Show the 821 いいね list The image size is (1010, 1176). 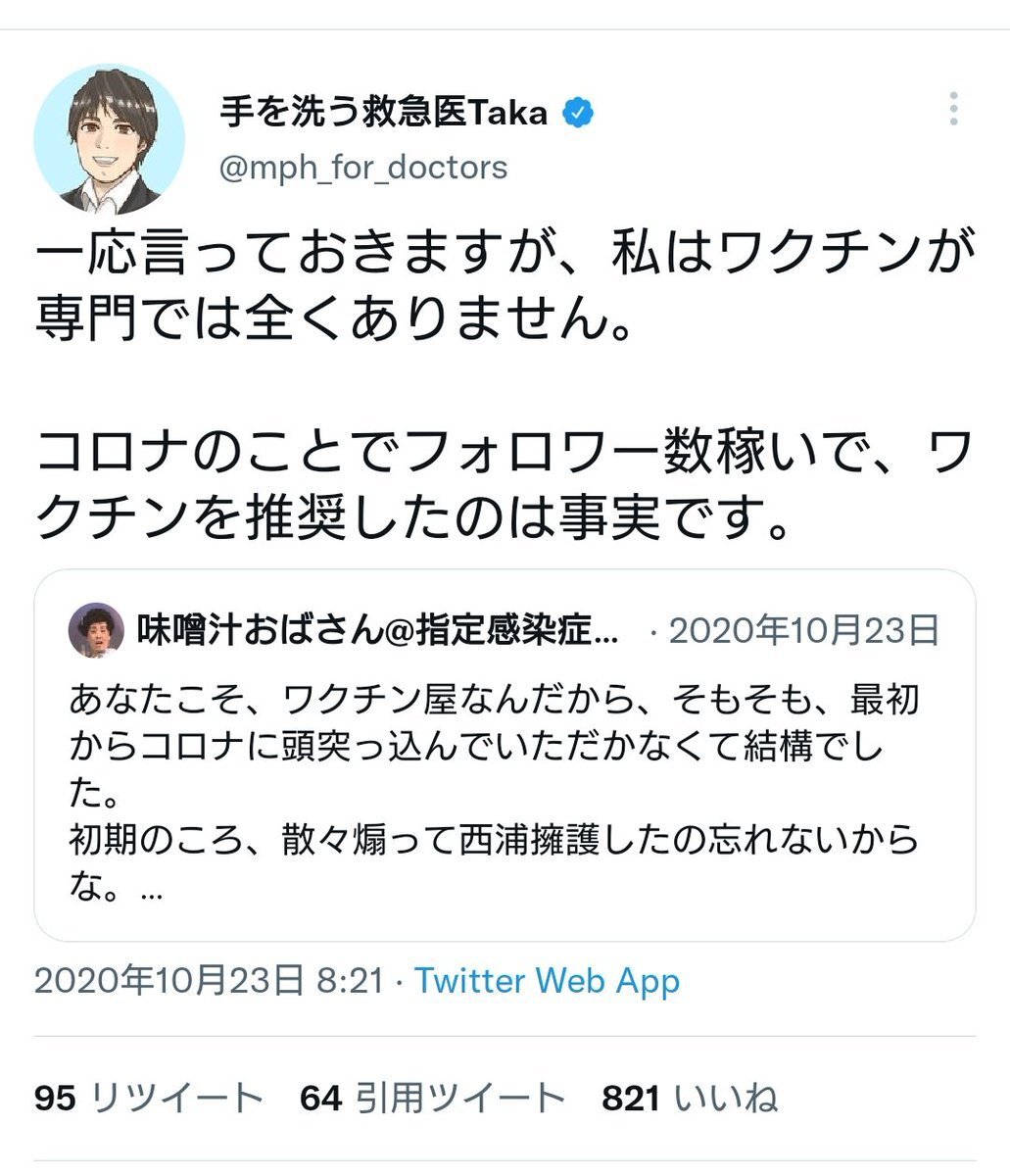691,1099
